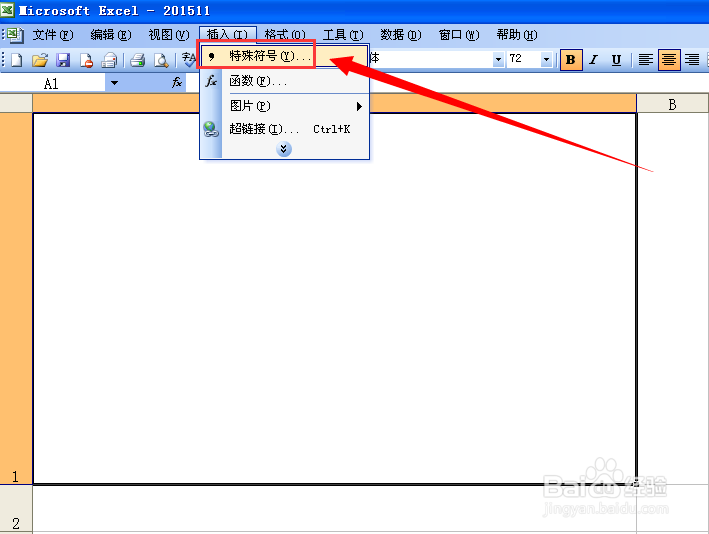Click the Excel workbook icon in menu bar
The image size is (709, 534).
coord(14,35)
